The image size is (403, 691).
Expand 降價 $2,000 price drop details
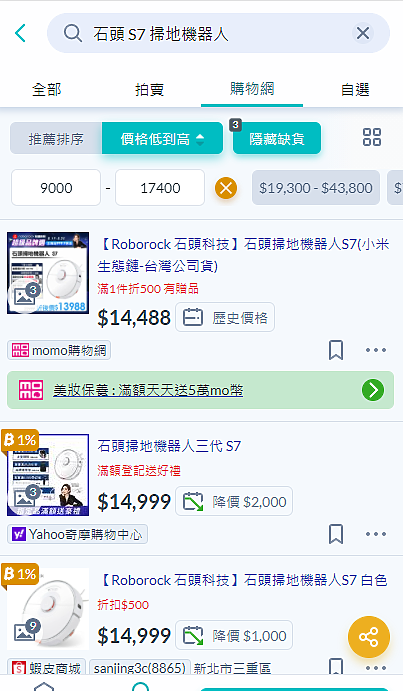tap(234, 502)
